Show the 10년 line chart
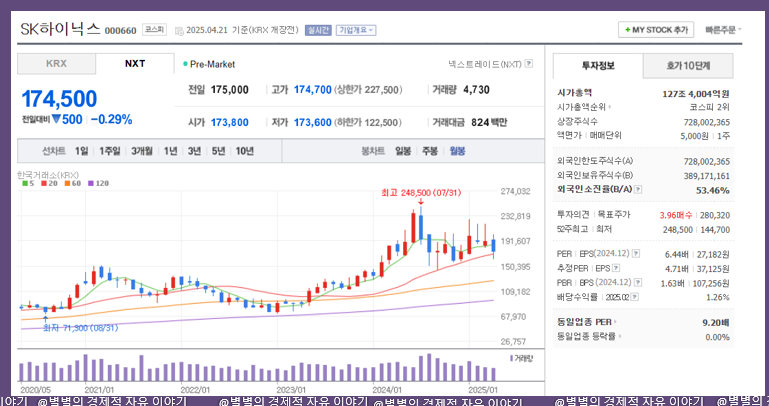 pos(244,151)
